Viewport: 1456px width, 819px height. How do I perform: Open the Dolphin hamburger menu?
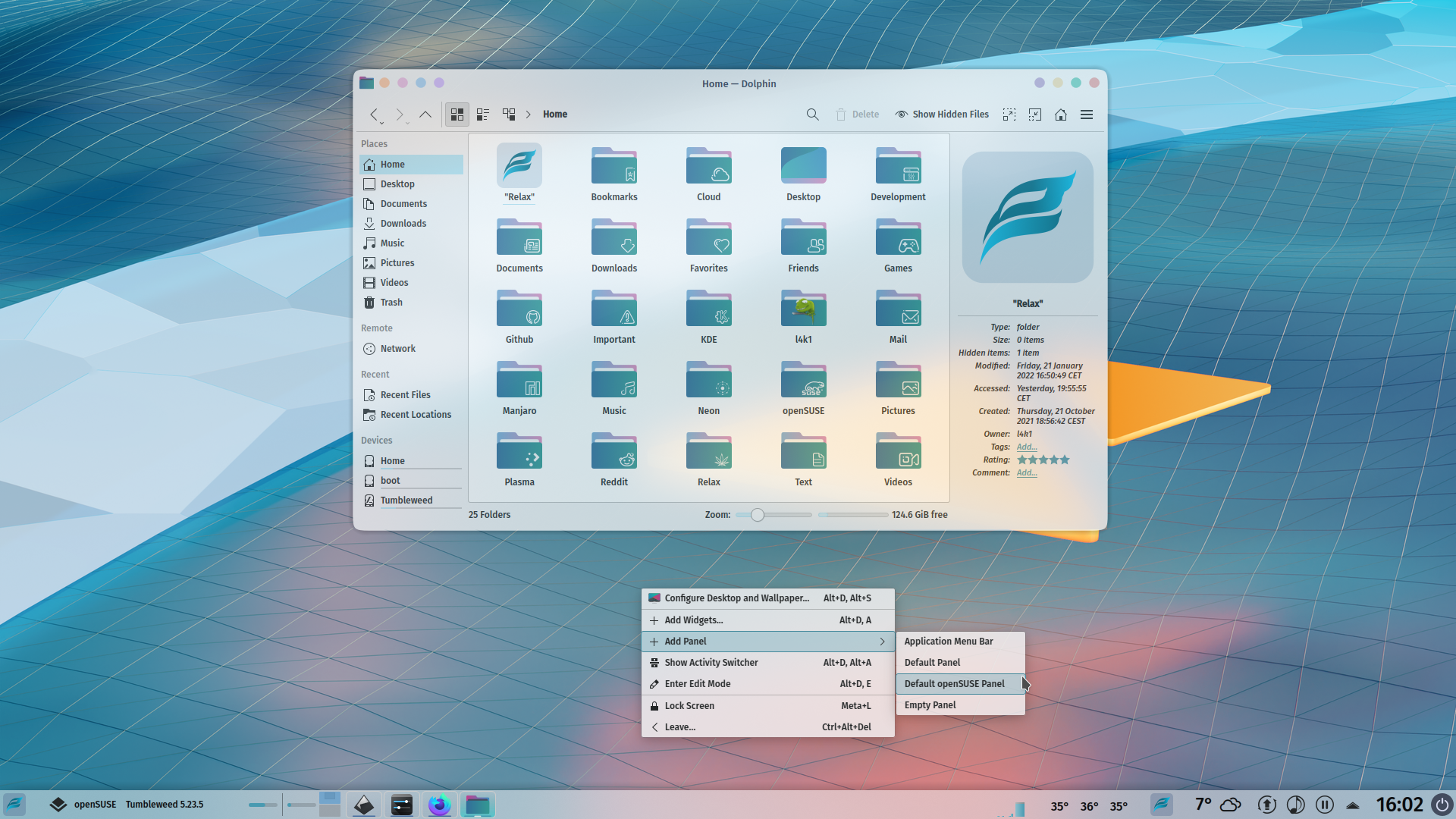pyautogui.click(x=1087, y=115)
